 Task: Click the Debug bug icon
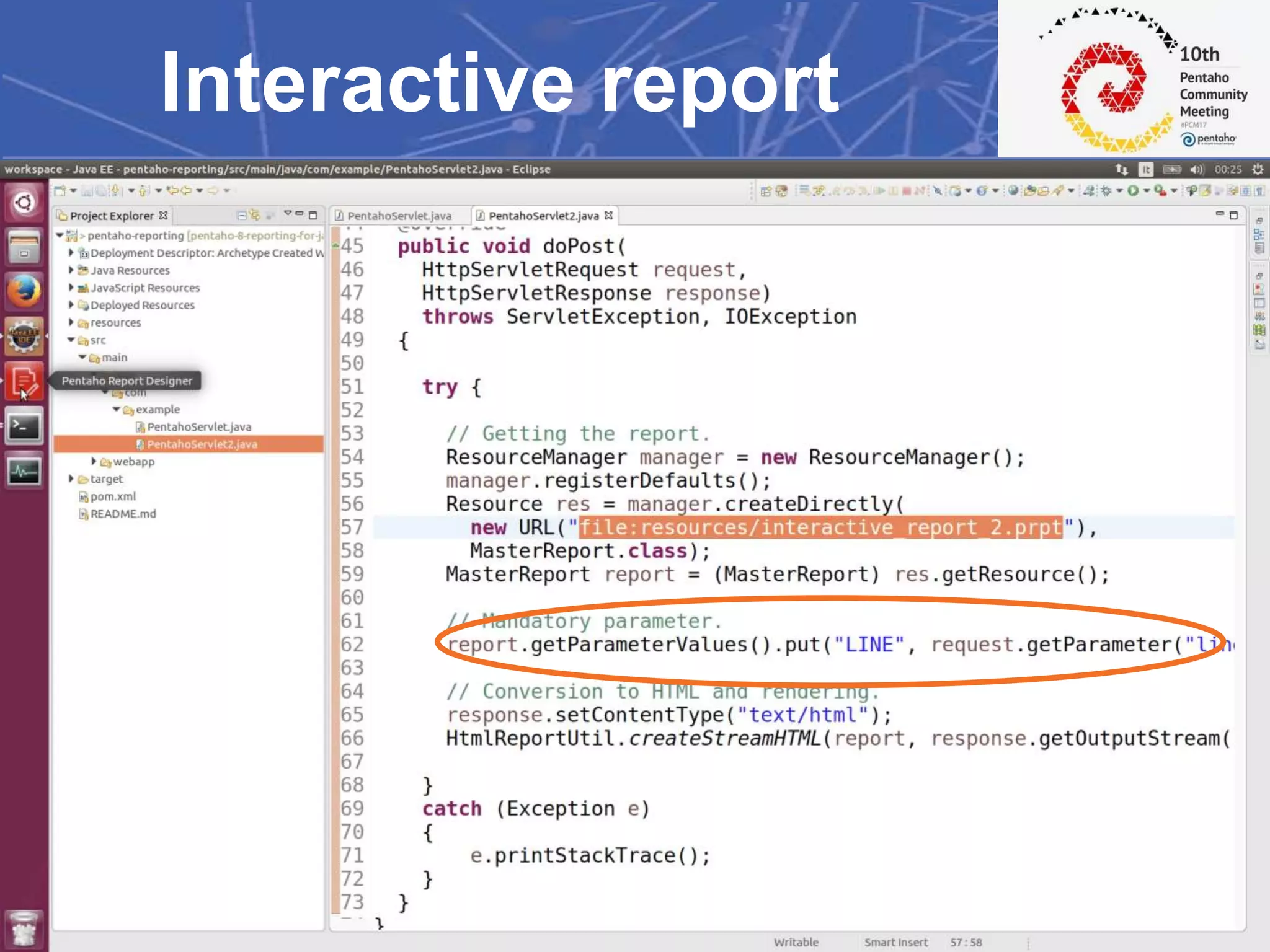(1106, 191)
